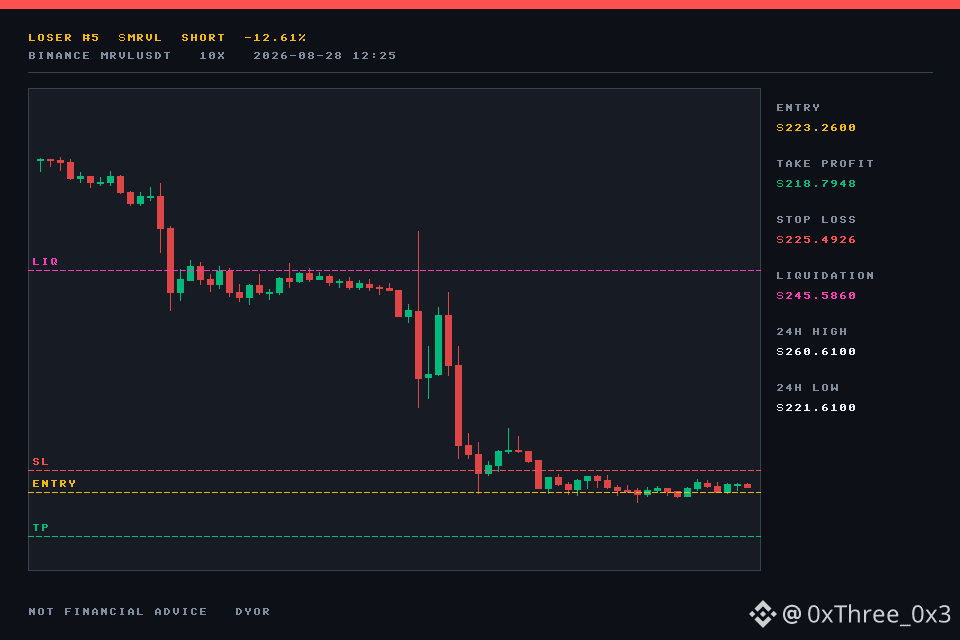Click the "-12.61%" loss value
The image size is (960, 640).
(275, 37)
